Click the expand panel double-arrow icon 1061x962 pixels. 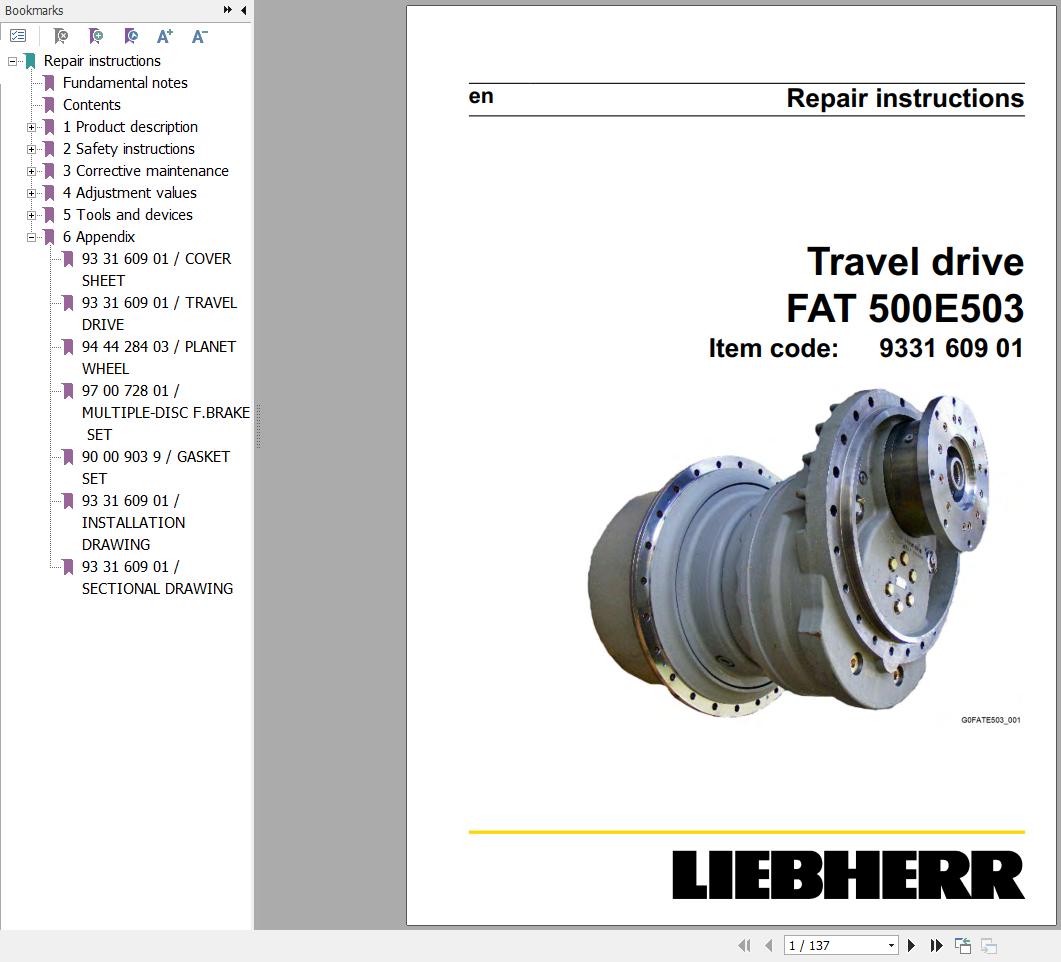click(x=227, y=10)
